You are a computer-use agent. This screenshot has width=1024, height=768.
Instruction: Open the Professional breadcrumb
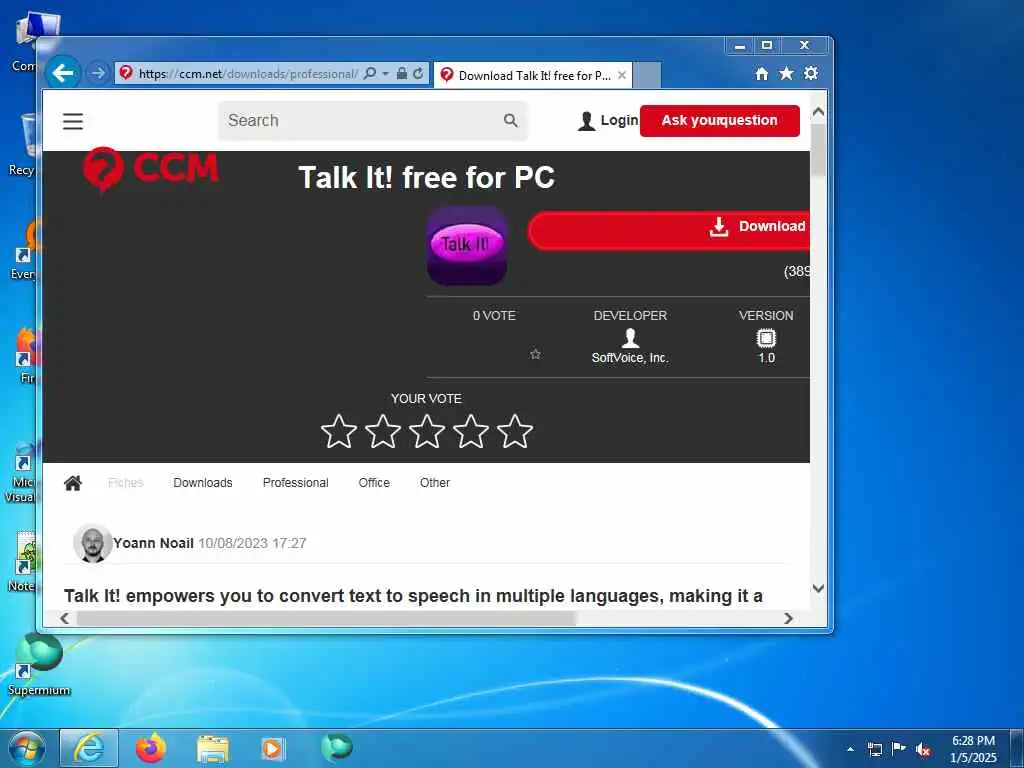click(x=295, y=483)
